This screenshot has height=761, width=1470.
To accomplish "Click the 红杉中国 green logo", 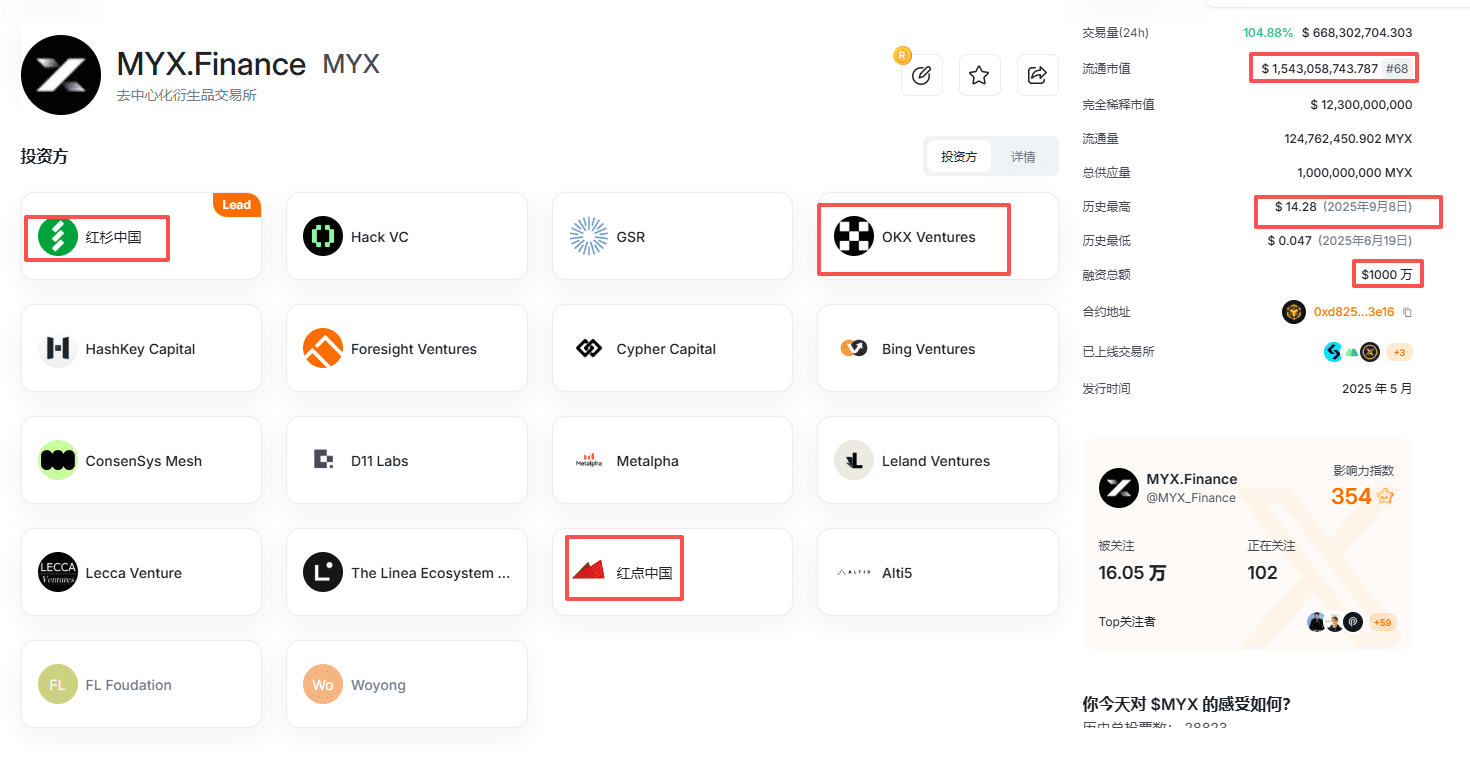I will tap(58, 237).
